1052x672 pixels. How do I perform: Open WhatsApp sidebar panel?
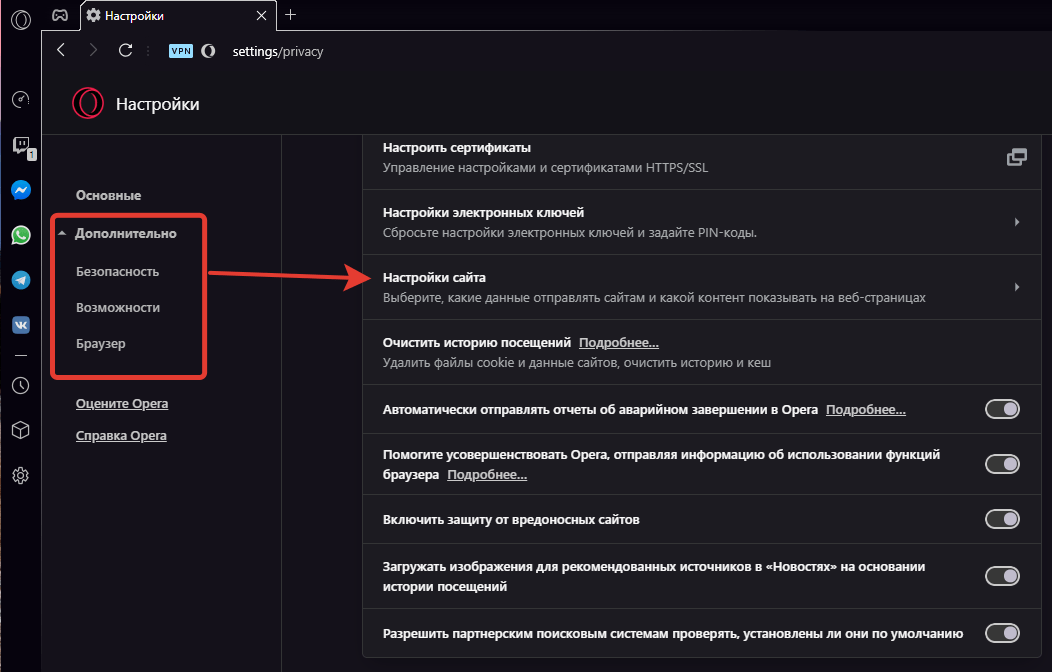20,235
